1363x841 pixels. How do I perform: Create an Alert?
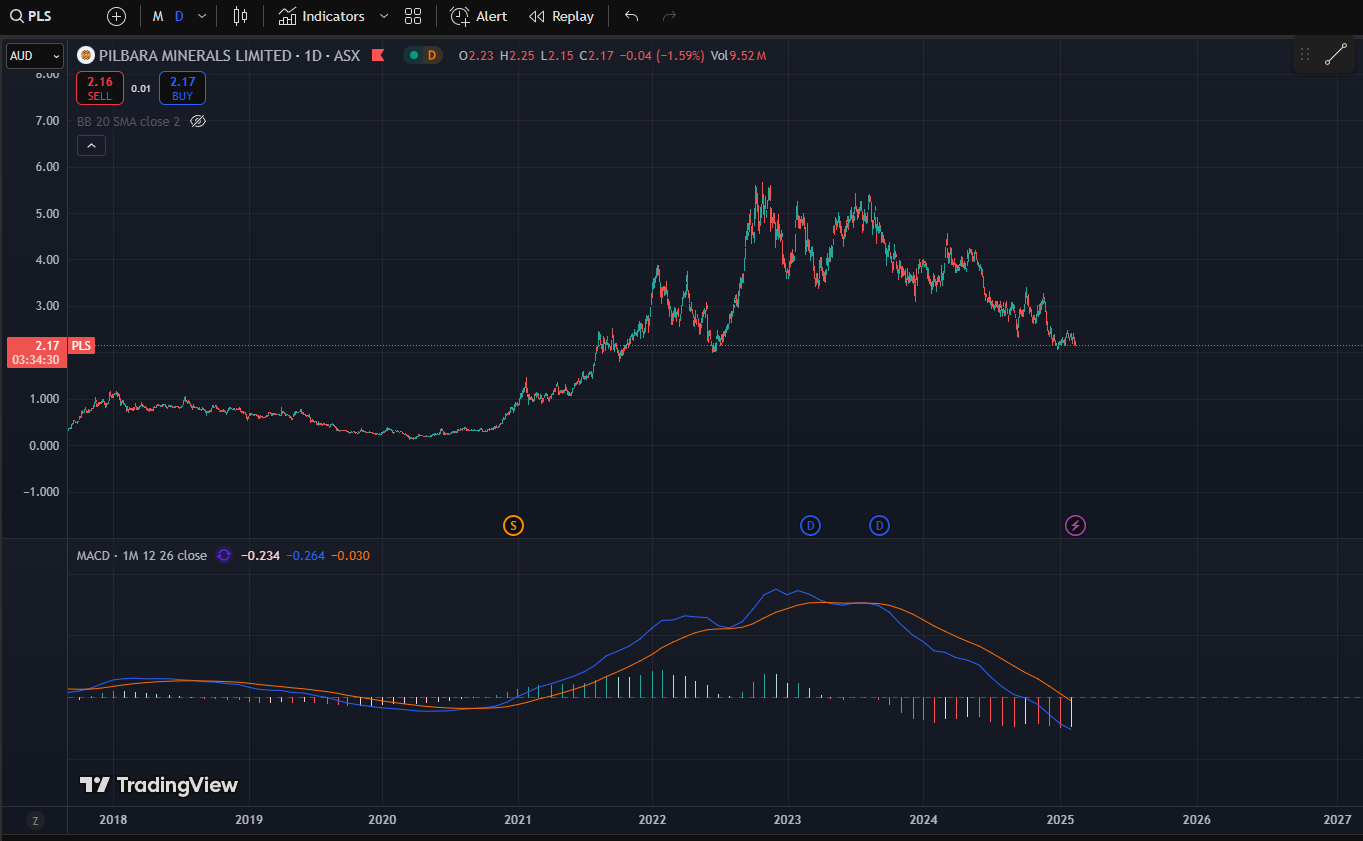pyautogui.click(x=479, y=16)
